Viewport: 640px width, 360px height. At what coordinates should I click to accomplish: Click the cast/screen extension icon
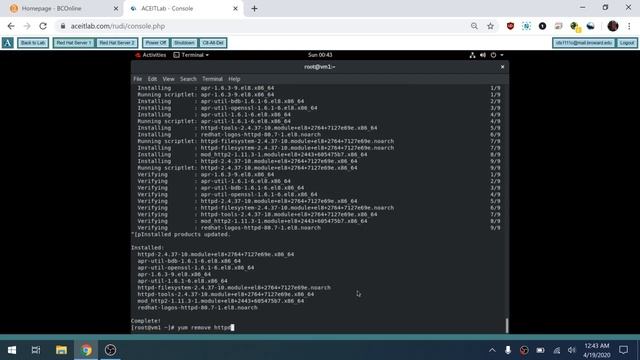[558, 26]
